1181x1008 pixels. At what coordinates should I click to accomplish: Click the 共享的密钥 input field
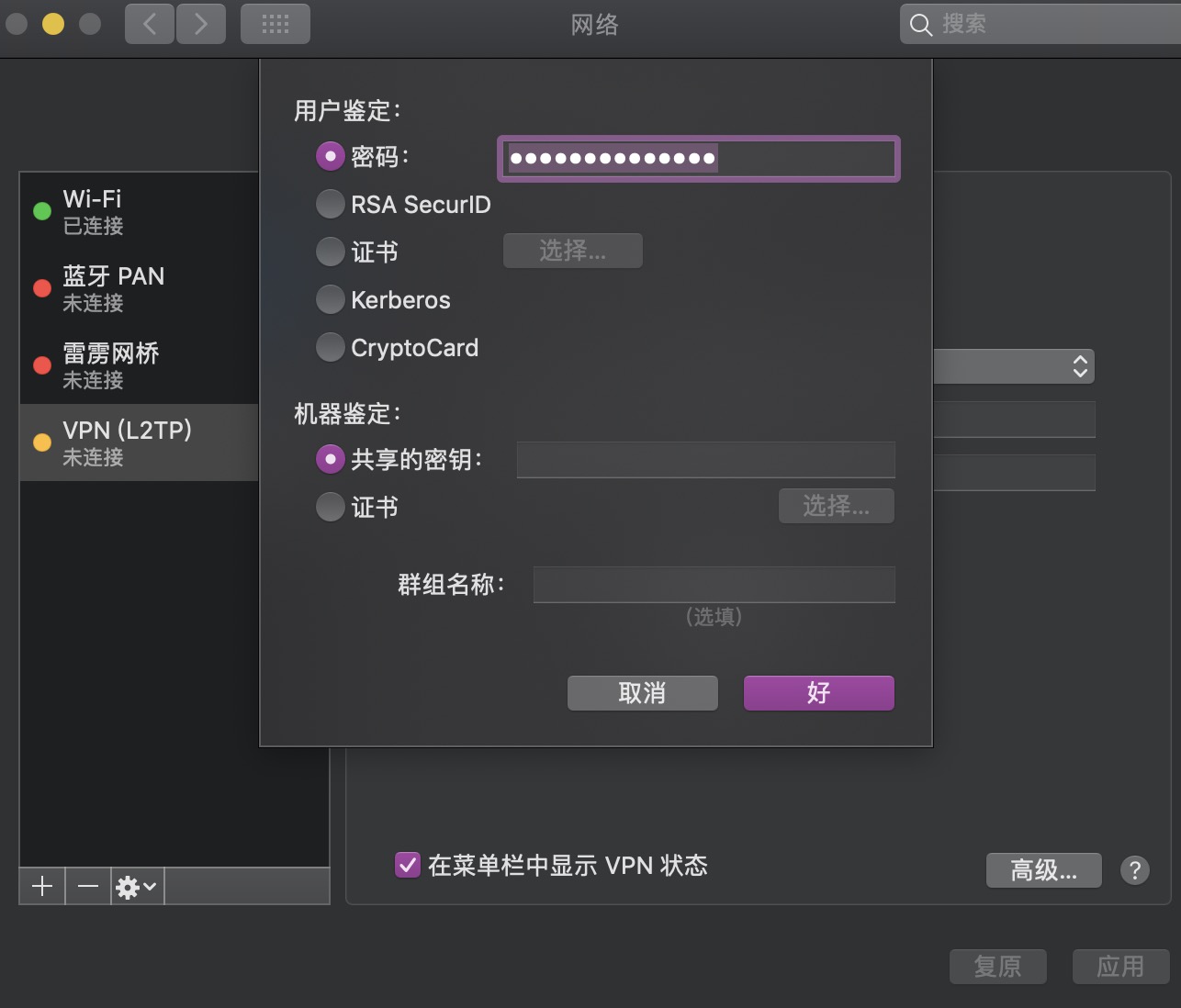tap(705, 460)
